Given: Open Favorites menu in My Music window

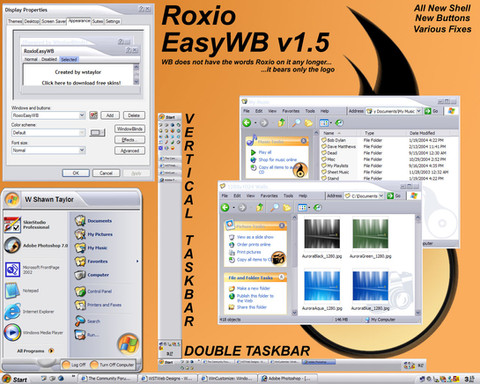Looking at the screenshot, I should pyautogui.click(x=291, y=111).
